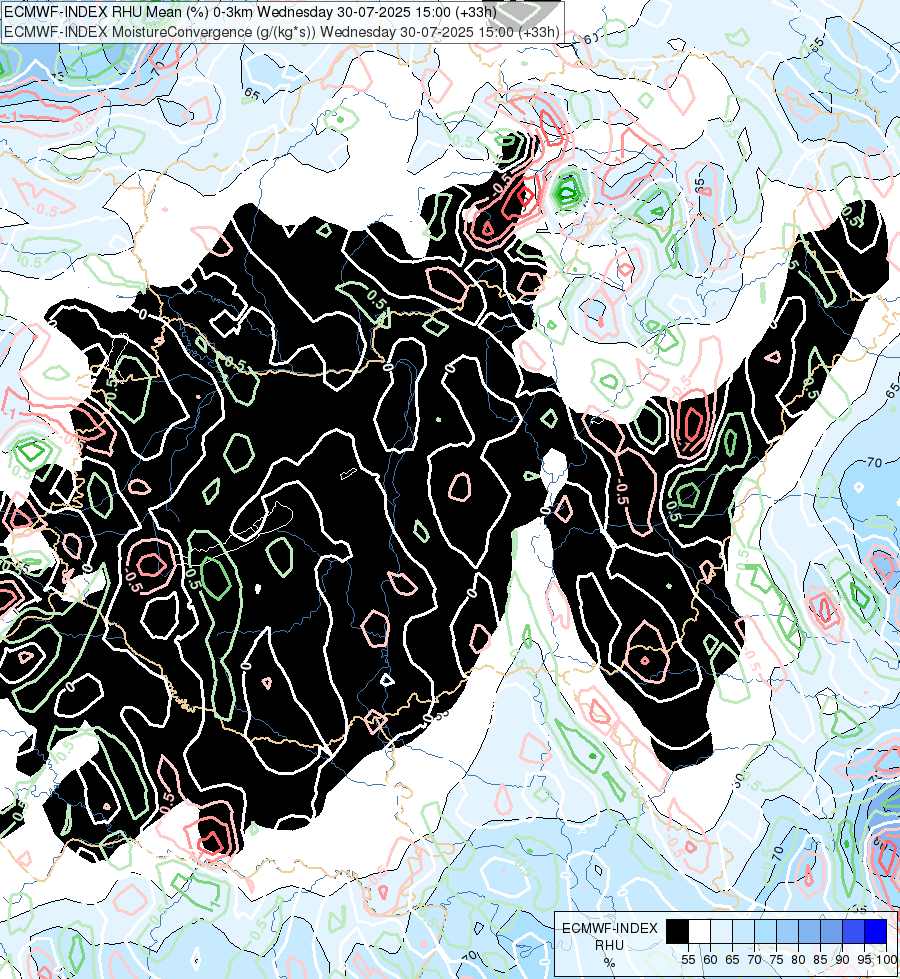Click the RHU Mean title line
900x979 pixels.
coord(250,12)
